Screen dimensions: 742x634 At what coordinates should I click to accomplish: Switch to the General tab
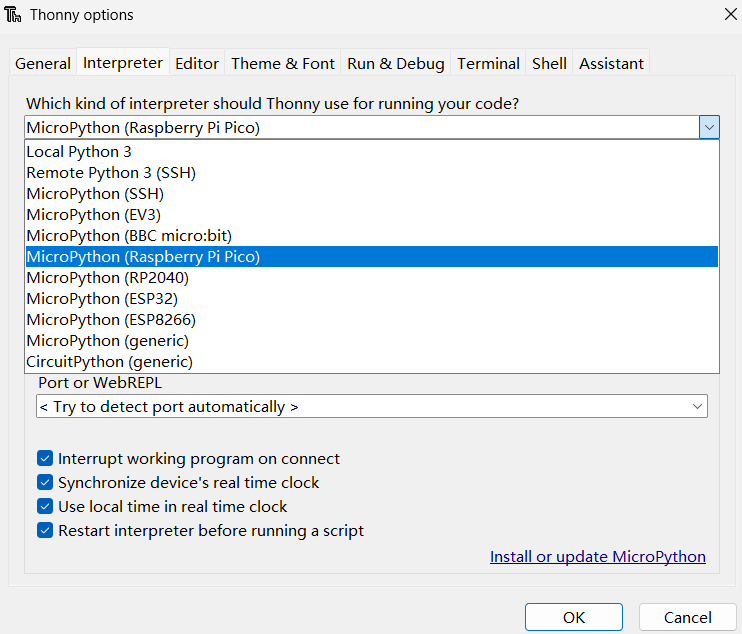[43, 63]
